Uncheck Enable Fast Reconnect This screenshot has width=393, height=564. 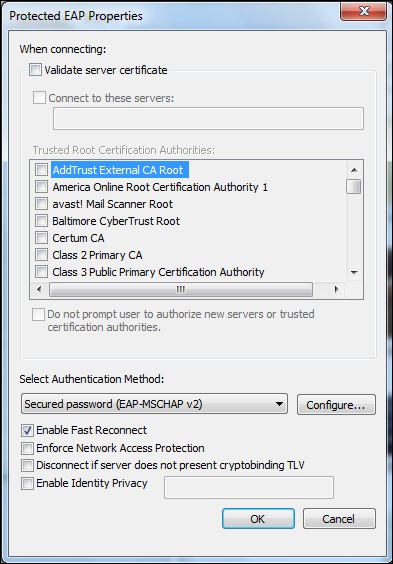pyautogui.click(x=27, y=430)
